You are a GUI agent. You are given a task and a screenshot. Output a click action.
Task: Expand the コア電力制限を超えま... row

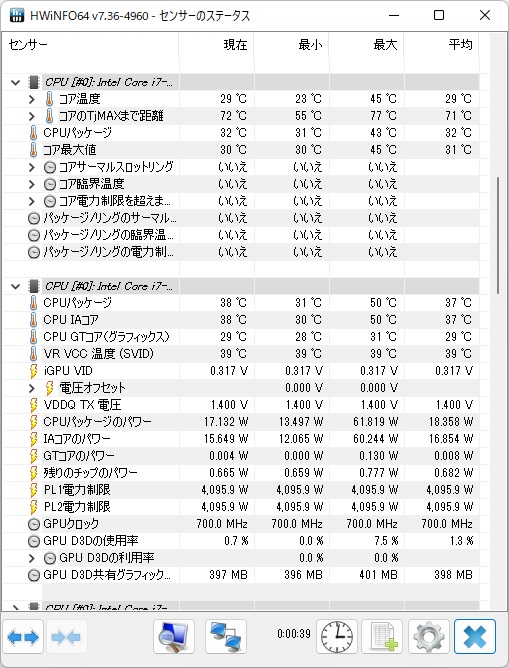click(32, 201)
